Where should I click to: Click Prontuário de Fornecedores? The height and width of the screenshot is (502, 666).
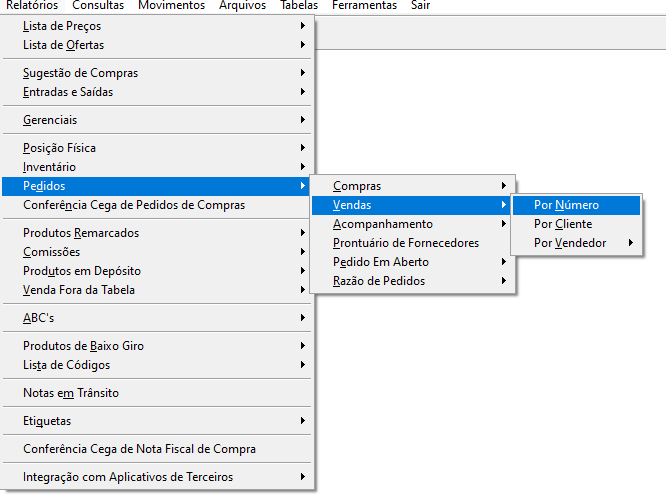pyautogui.click(x=413, y=243)
